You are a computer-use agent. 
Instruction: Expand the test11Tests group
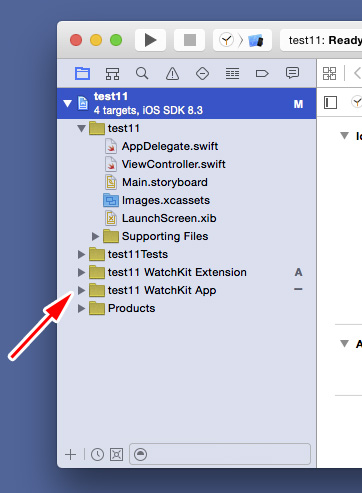(x=81, y=254)
